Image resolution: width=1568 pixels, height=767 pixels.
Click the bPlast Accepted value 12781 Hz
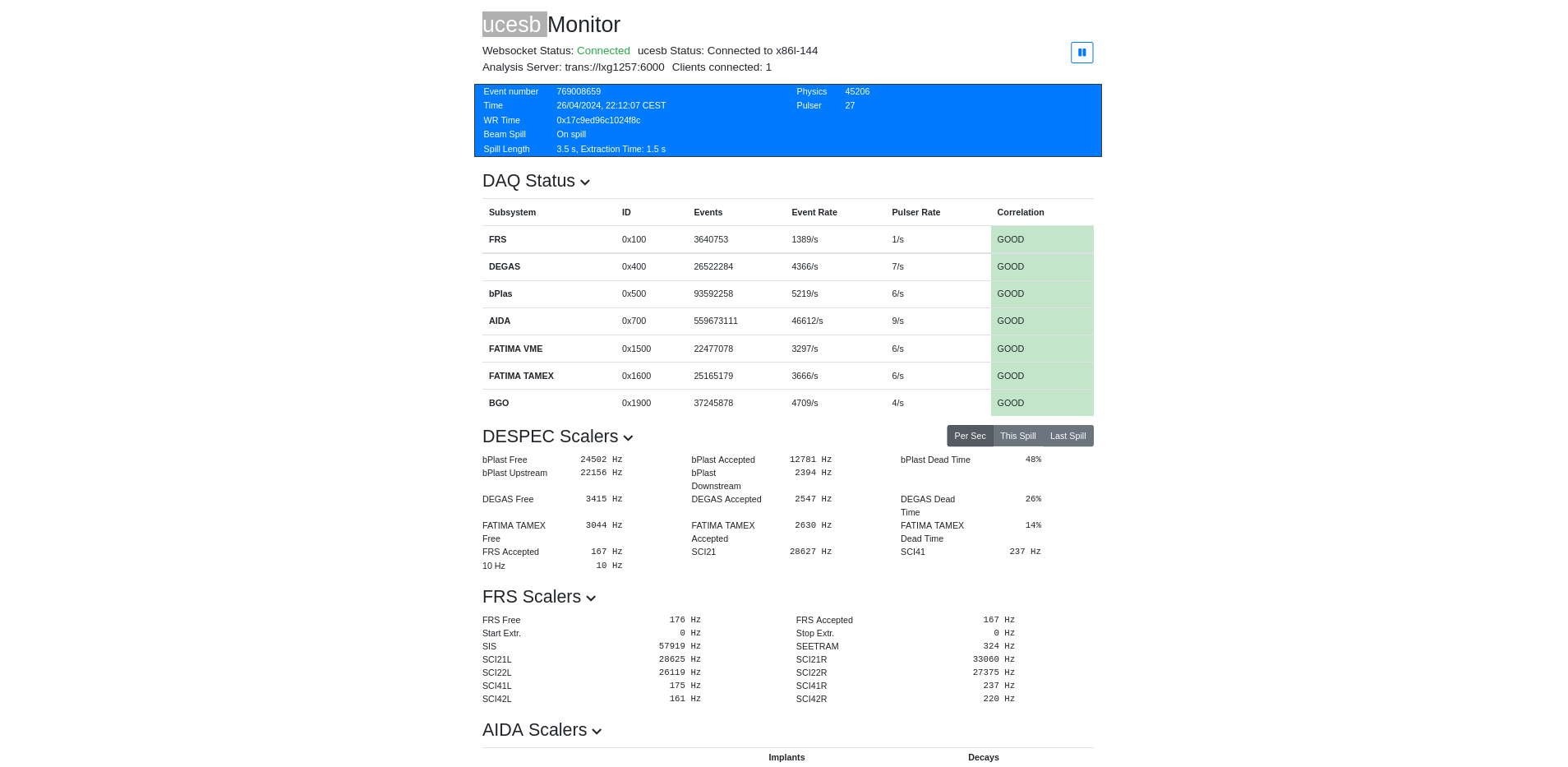click(810, 460)
